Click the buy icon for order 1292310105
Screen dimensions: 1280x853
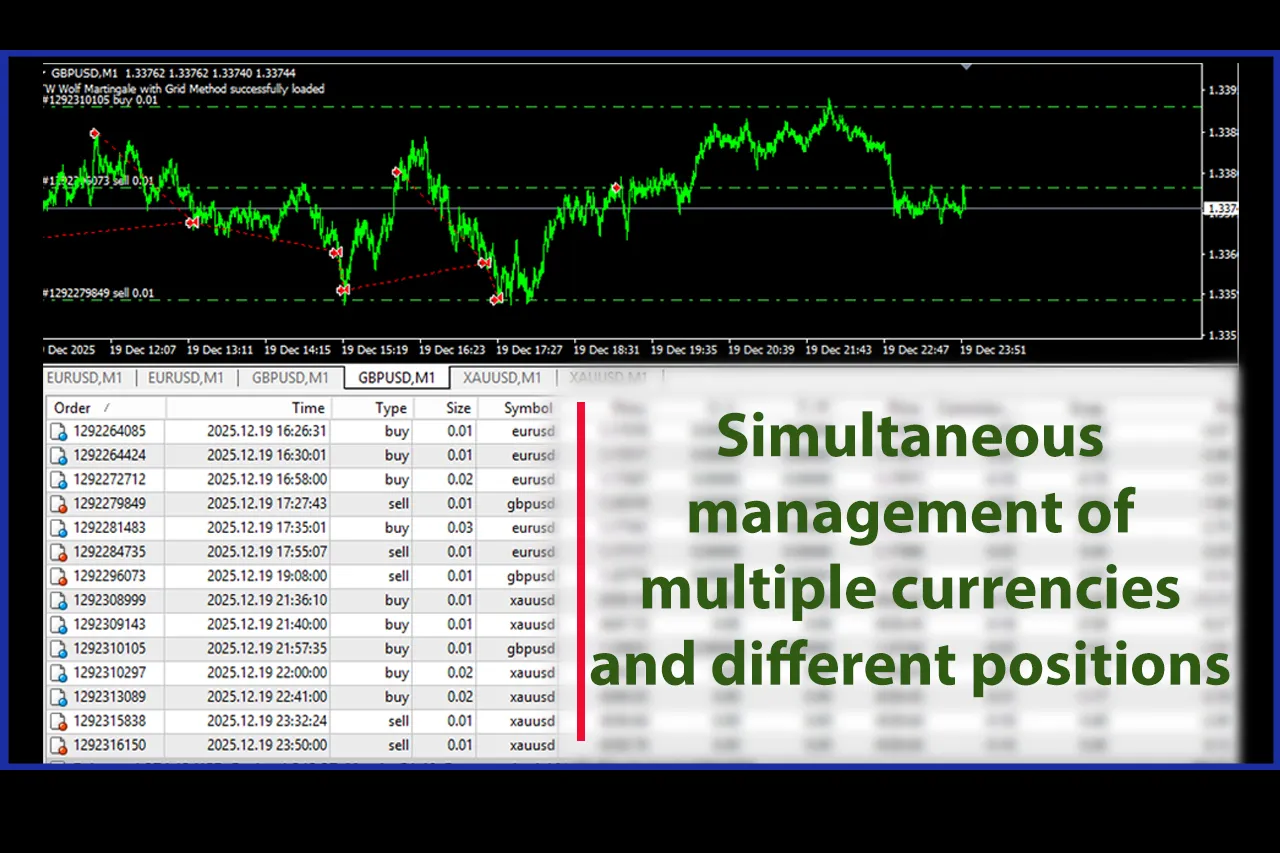(x=59, y=649)
